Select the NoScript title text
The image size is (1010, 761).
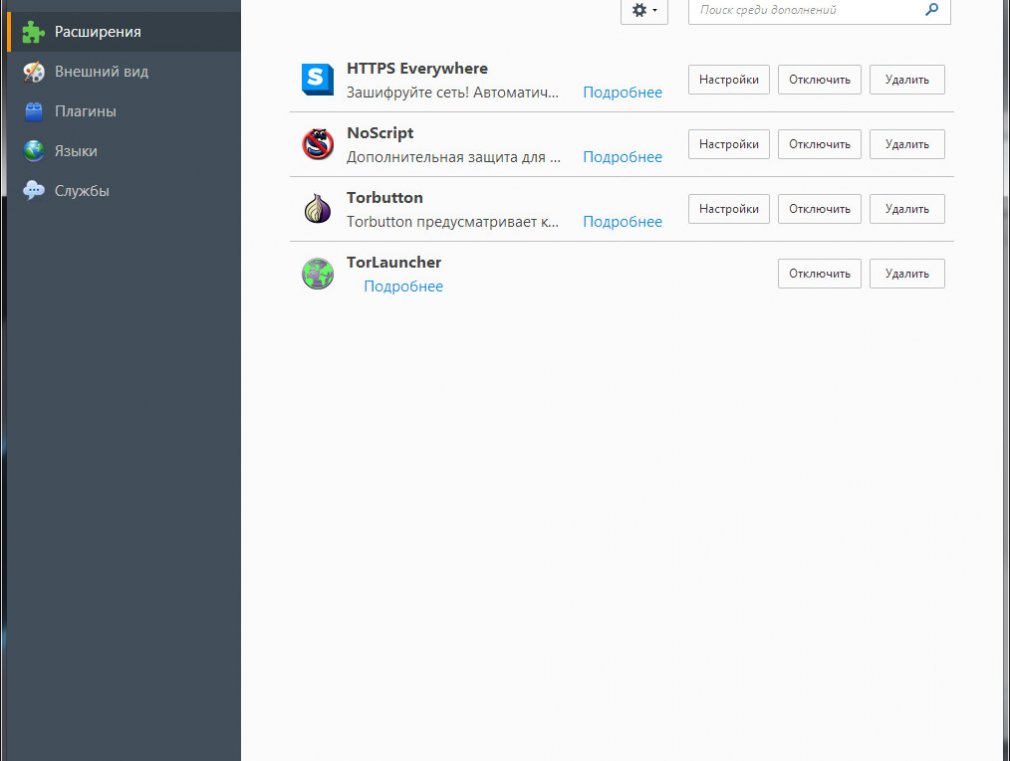click(x=380, y=133)
